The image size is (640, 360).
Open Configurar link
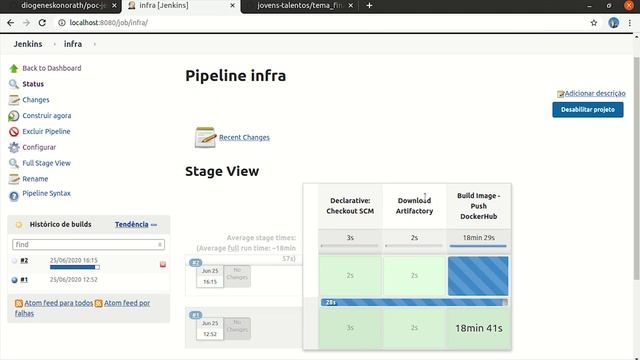coord(39,147)
